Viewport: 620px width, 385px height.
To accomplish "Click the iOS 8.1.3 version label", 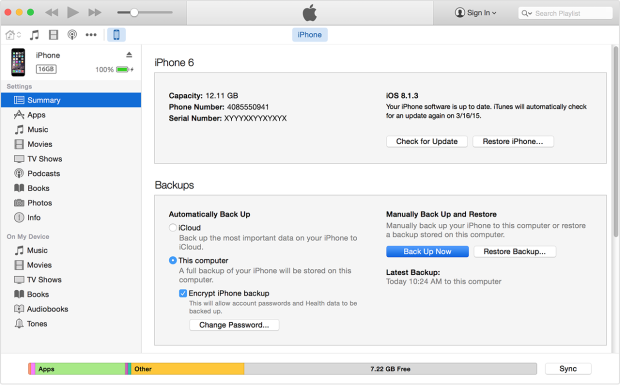I will [x=402, y=96].
